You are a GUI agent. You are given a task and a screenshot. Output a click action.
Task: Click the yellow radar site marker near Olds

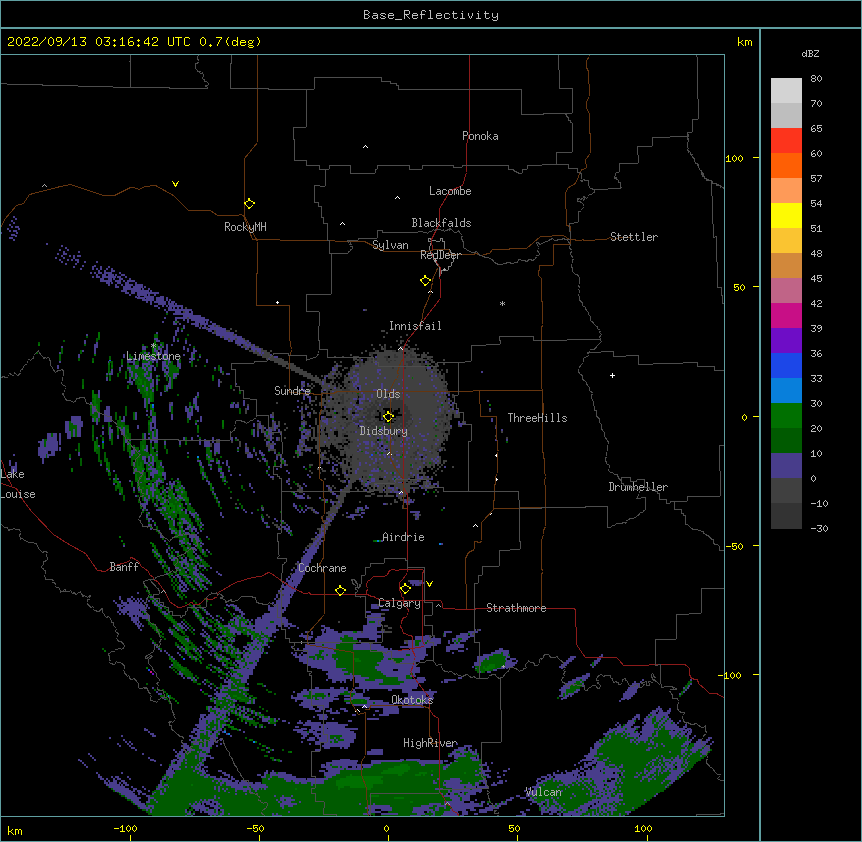pyautogui.click(x=388, y=416)
